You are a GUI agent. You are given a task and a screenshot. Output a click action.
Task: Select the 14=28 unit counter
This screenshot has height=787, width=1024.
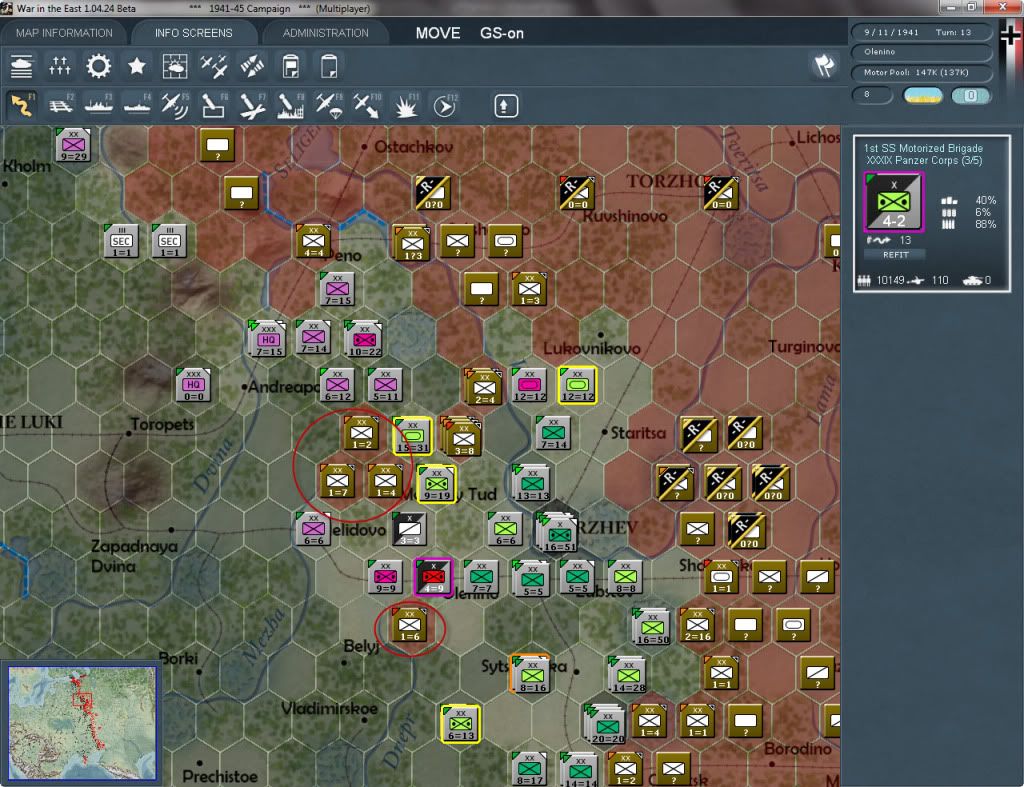tap(628, 675)
